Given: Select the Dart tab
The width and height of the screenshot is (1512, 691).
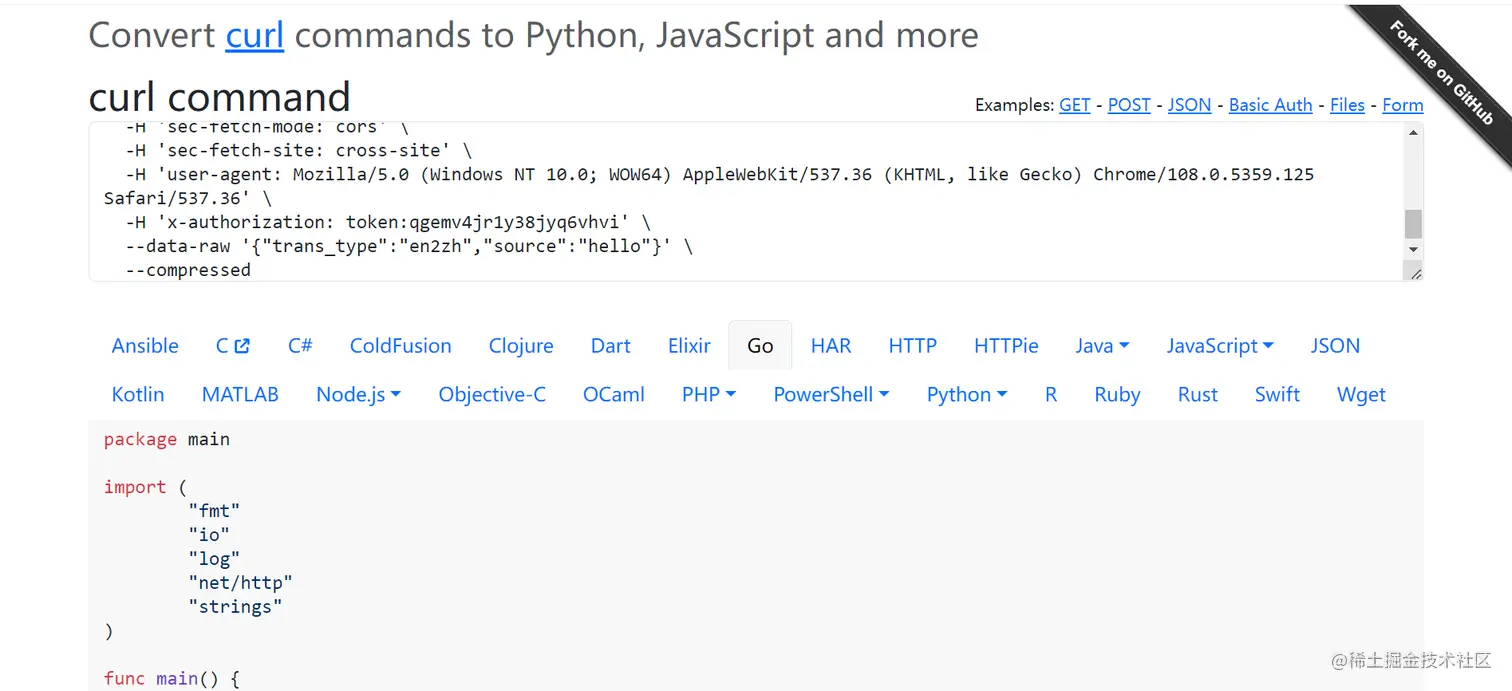Looking at the screenshot, I should click(610, 346).
